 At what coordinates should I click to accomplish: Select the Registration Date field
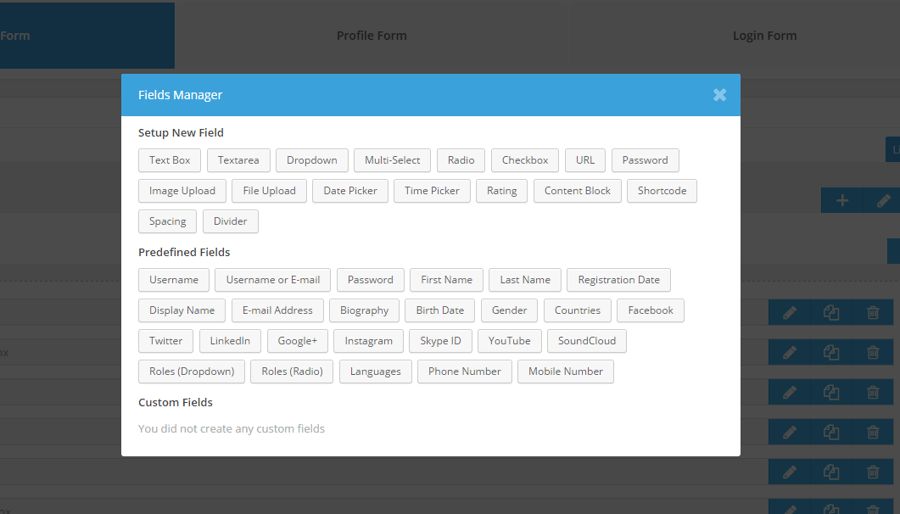coord(619,280)
